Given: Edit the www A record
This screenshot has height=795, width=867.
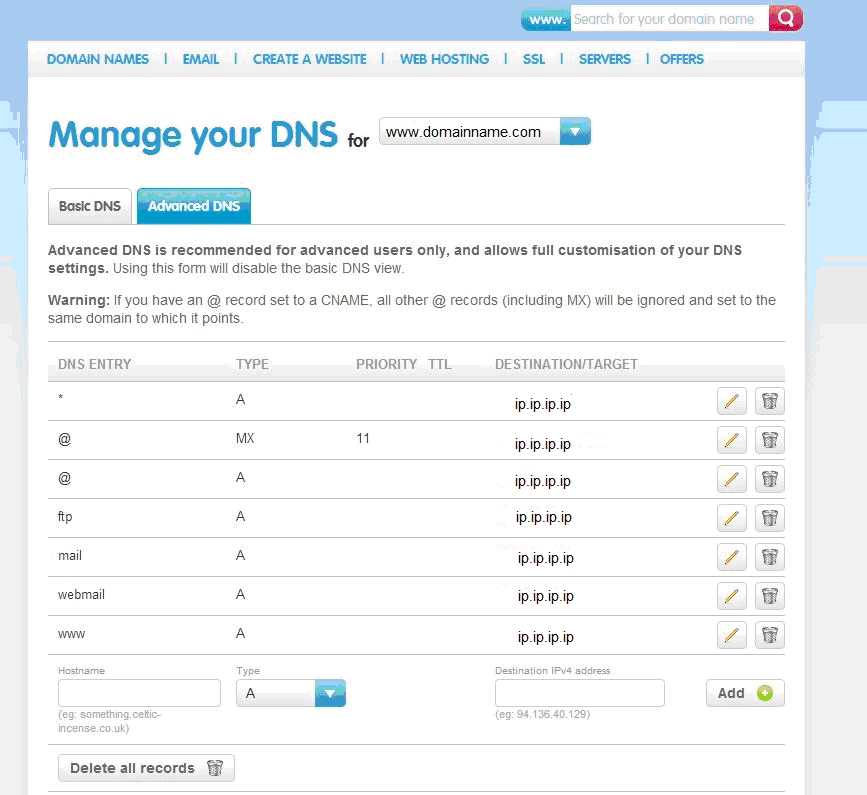Looking at the screenshot, I should pyautogui.click(x=732, y=635).
